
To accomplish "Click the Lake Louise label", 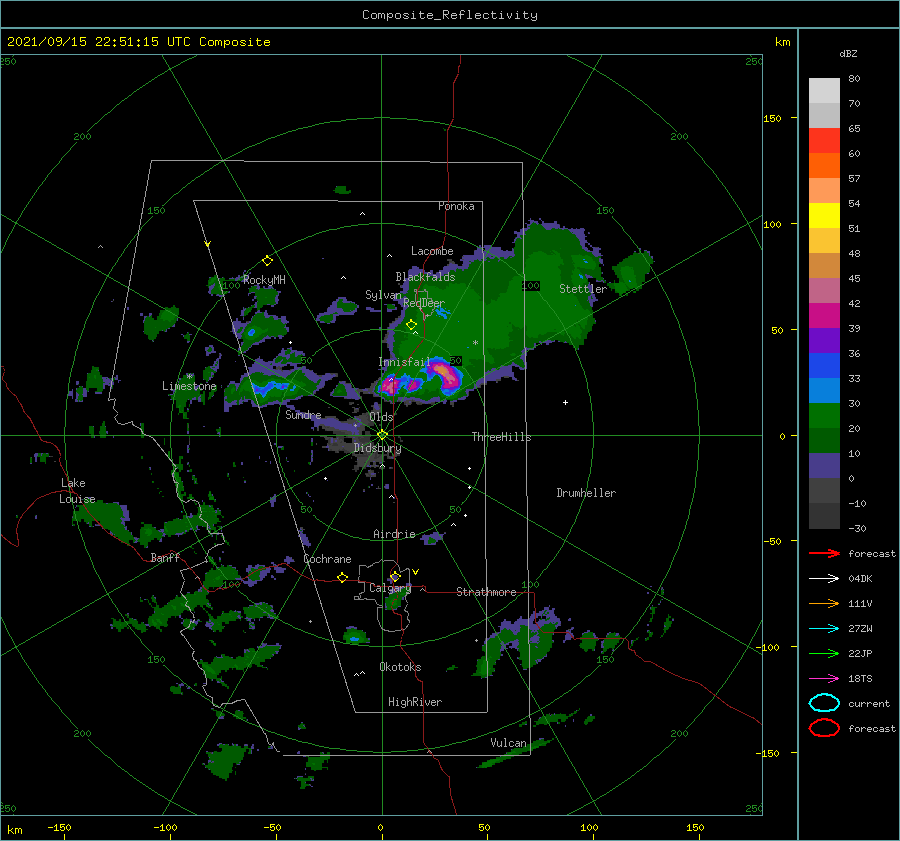I will (77, 491).
